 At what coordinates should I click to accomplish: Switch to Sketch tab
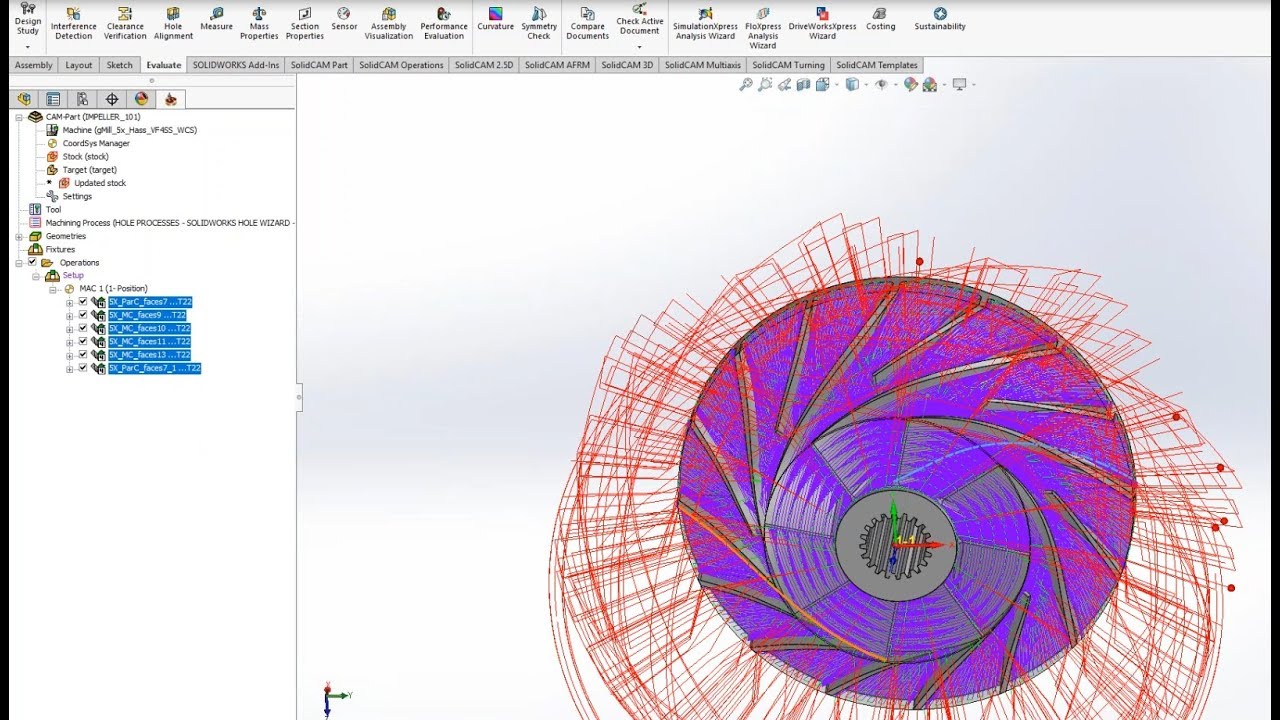[120, 65]
